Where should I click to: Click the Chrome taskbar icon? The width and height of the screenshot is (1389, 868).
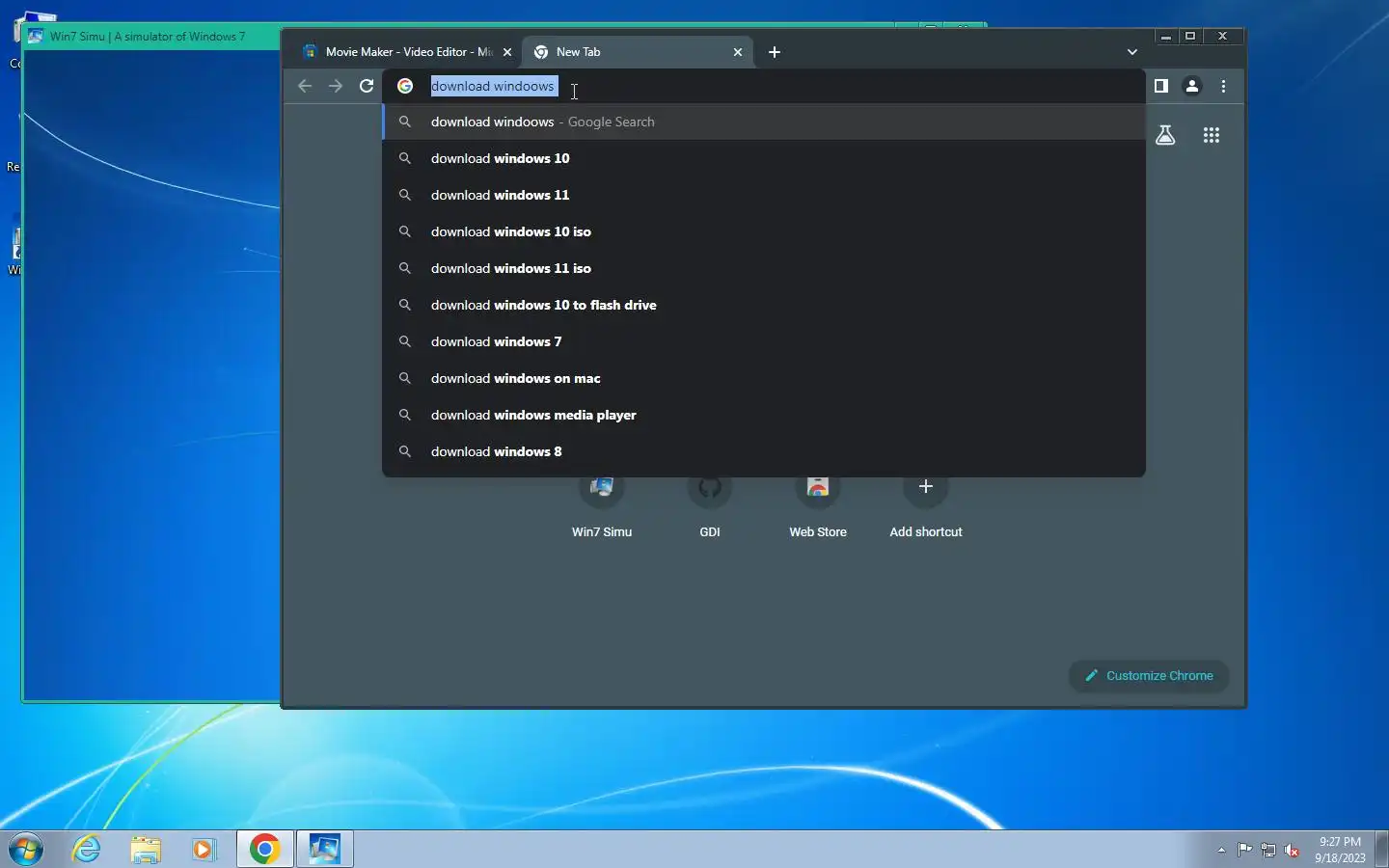pos(265,850)
